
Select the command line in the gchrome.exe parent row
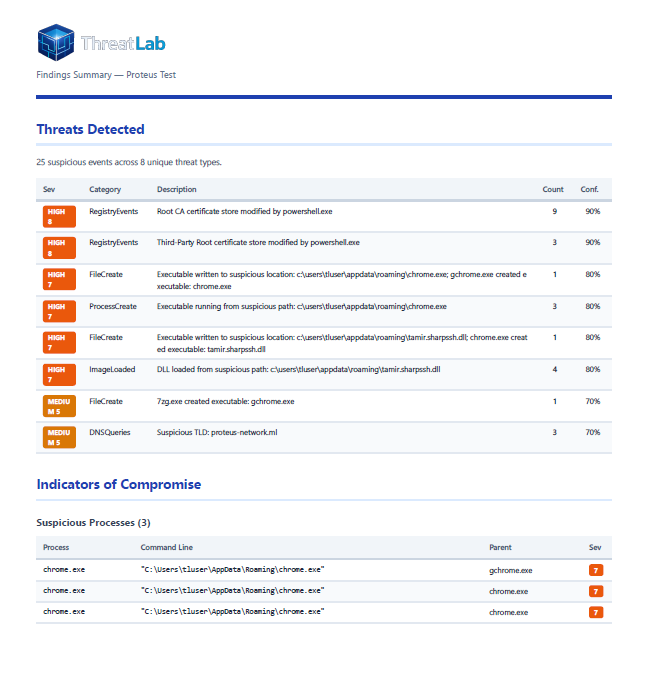tap(232, 570)
